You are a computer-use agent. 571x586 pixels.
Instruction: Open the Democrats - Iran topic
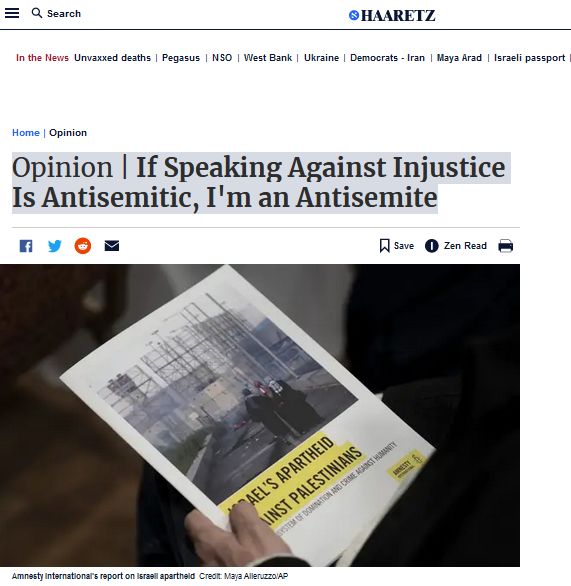[x=388, y=58]
